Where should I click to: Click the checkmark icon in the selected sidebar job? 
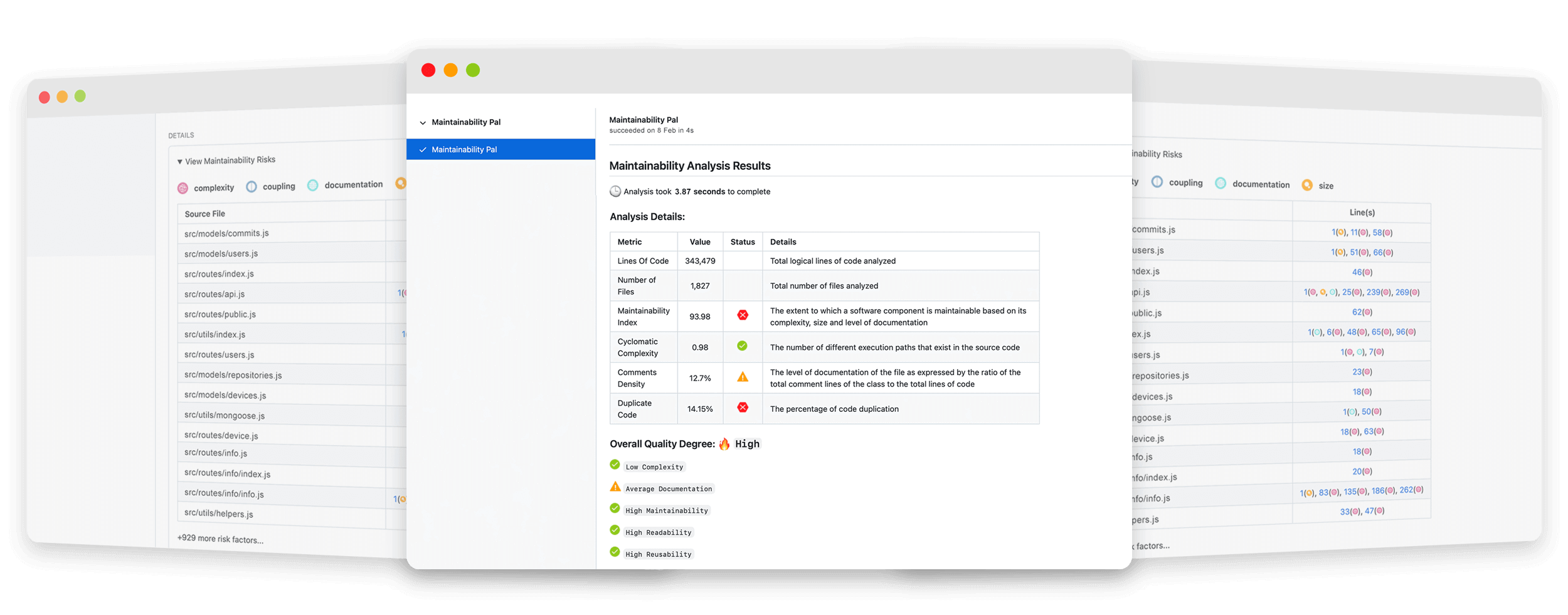point(423,150)
